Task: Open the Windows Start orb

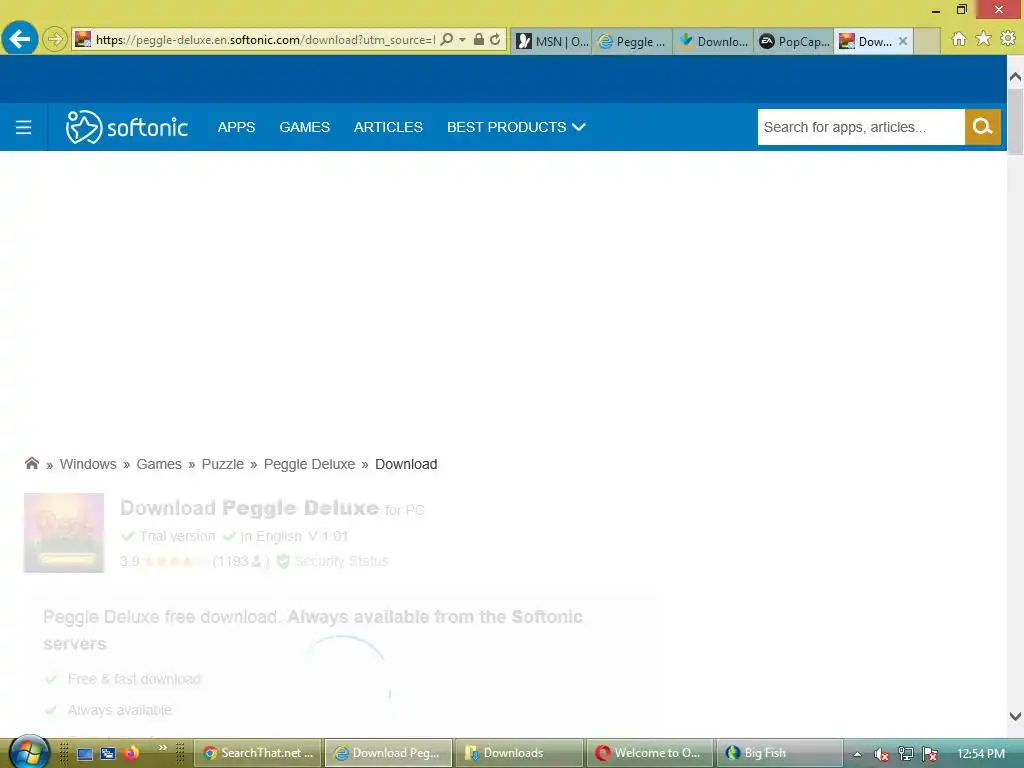Action: pyautogui.click(x=29, y=752)
